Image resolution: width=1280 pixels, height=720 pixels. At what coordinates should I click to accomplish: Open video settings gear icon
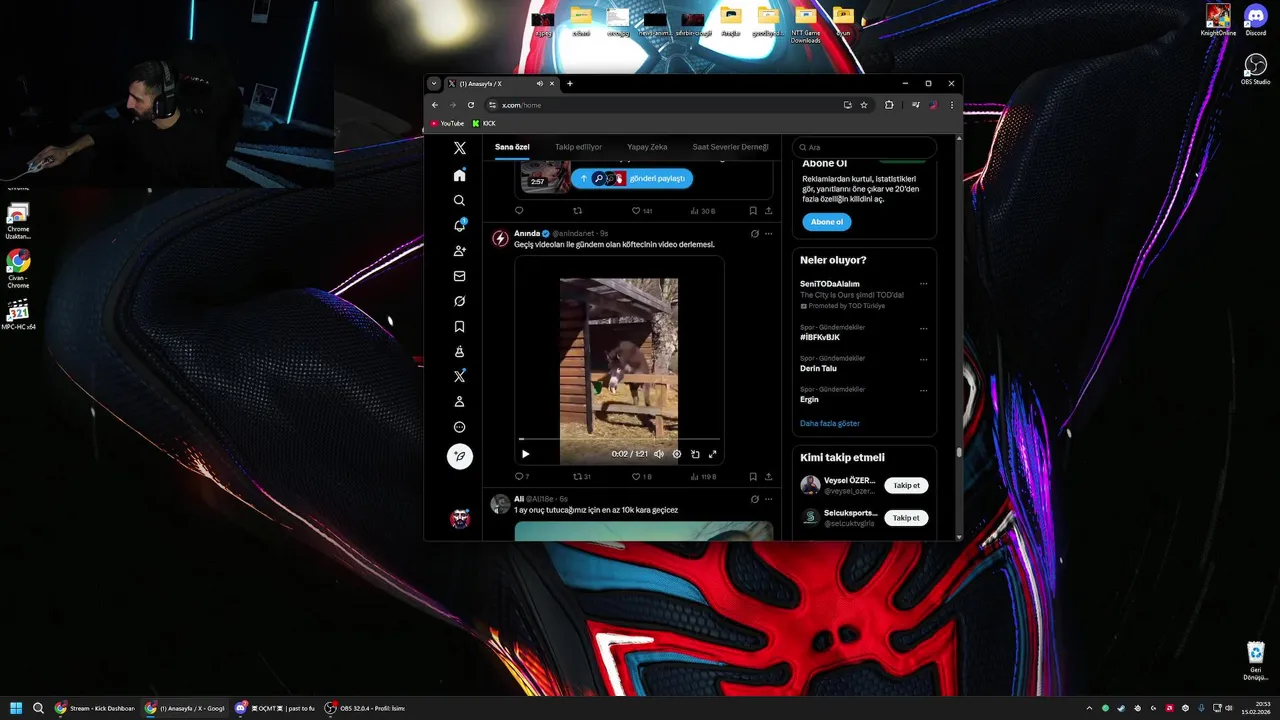[x=677, y=454]
